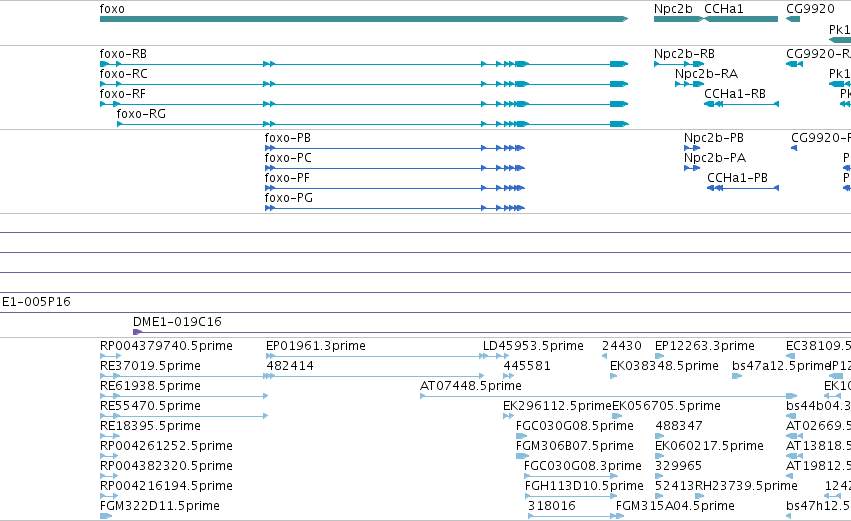Select the DME1-019C16 clone feature

coord(492,332)
